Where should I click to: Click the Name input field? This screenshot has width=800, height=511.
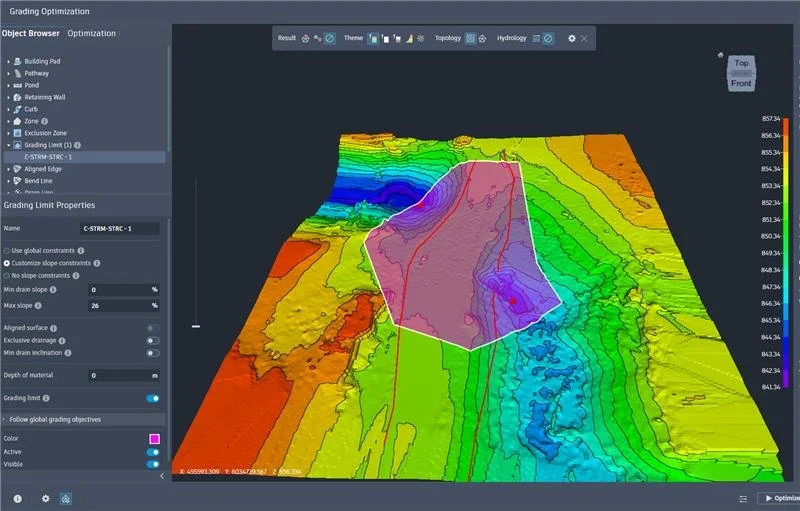[x=120, y=229]
